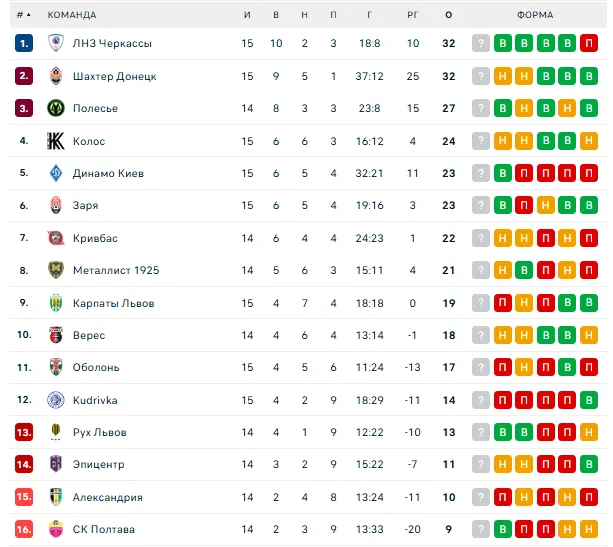Click the Колос team logo
This screenshot has width=613, height=547.
pos(56,141)
